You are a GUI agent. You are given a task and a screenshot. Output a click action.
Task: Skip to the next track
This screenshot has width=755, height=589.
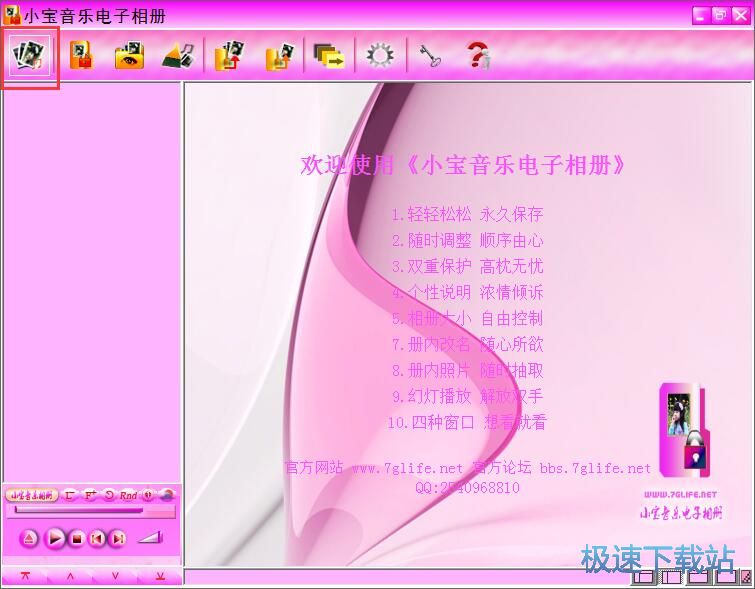tap(118, 538)
